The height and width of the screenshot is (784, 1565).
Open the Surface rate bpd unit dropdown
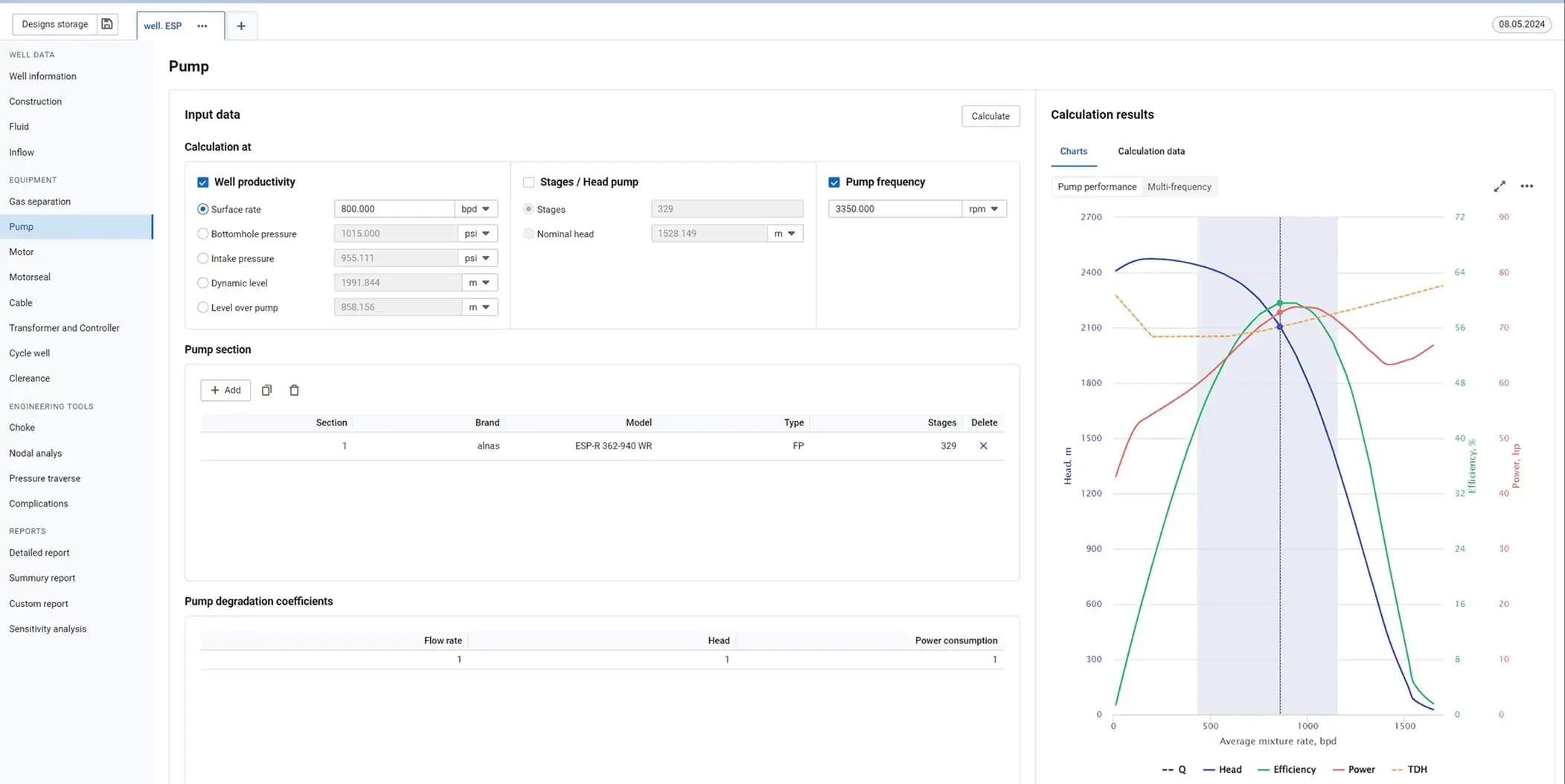point(476,209)
